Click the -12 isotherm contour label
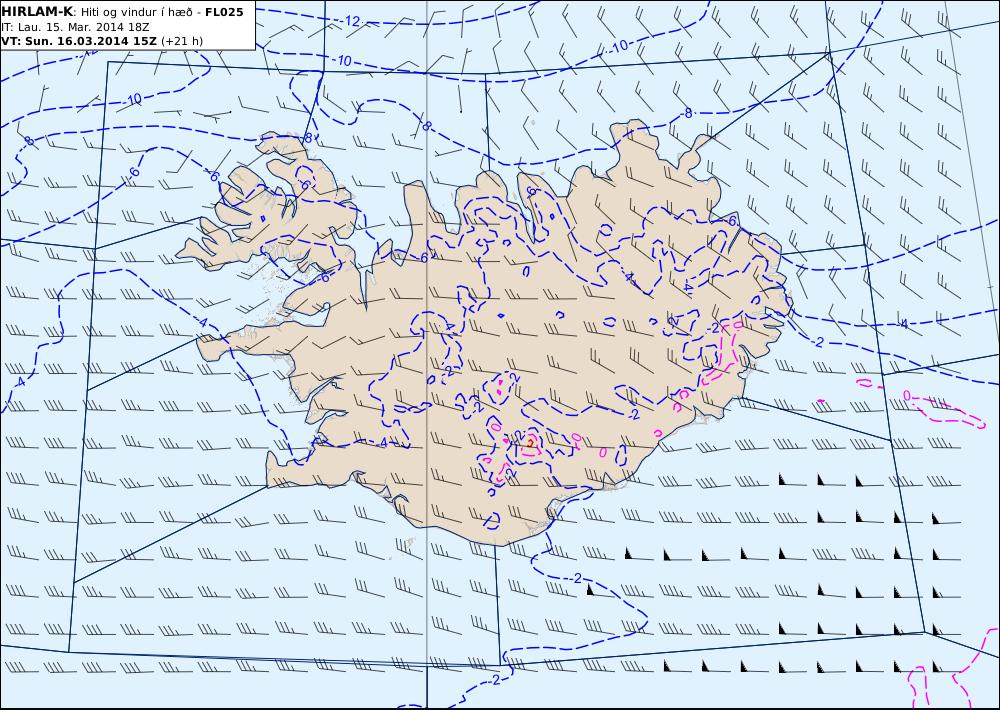Screen dimensions: 1000x710 coord(350,21)
